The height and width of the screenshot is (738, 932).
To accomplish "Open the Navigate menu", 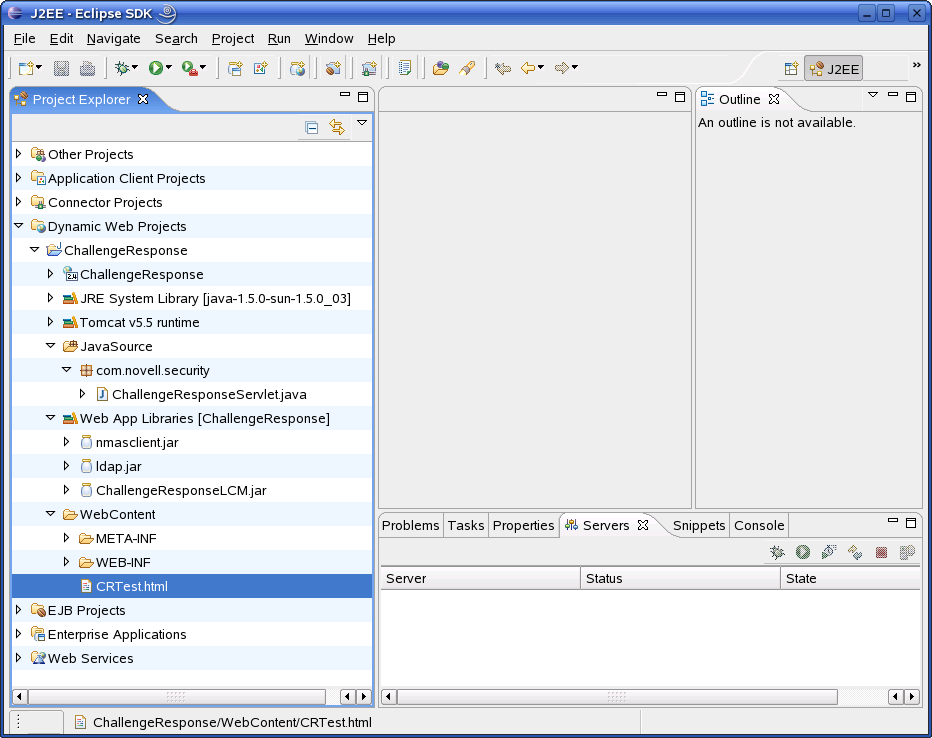I will click(x=113, y=38).
